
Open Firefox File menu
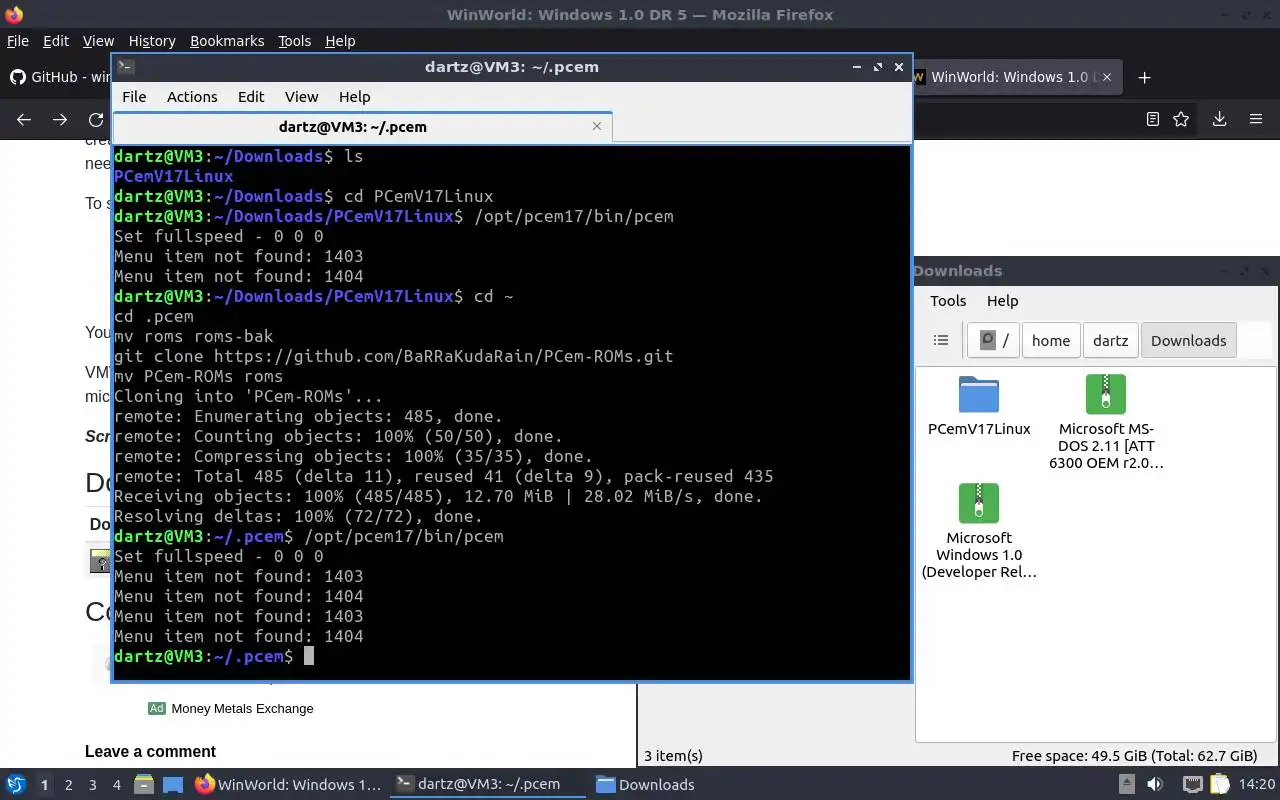(18, 41)
